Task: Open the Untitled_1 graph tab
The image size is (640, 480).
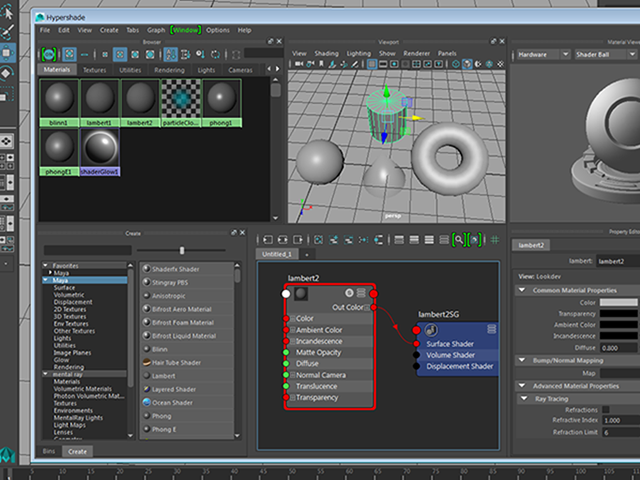Action: coord(277,254)
